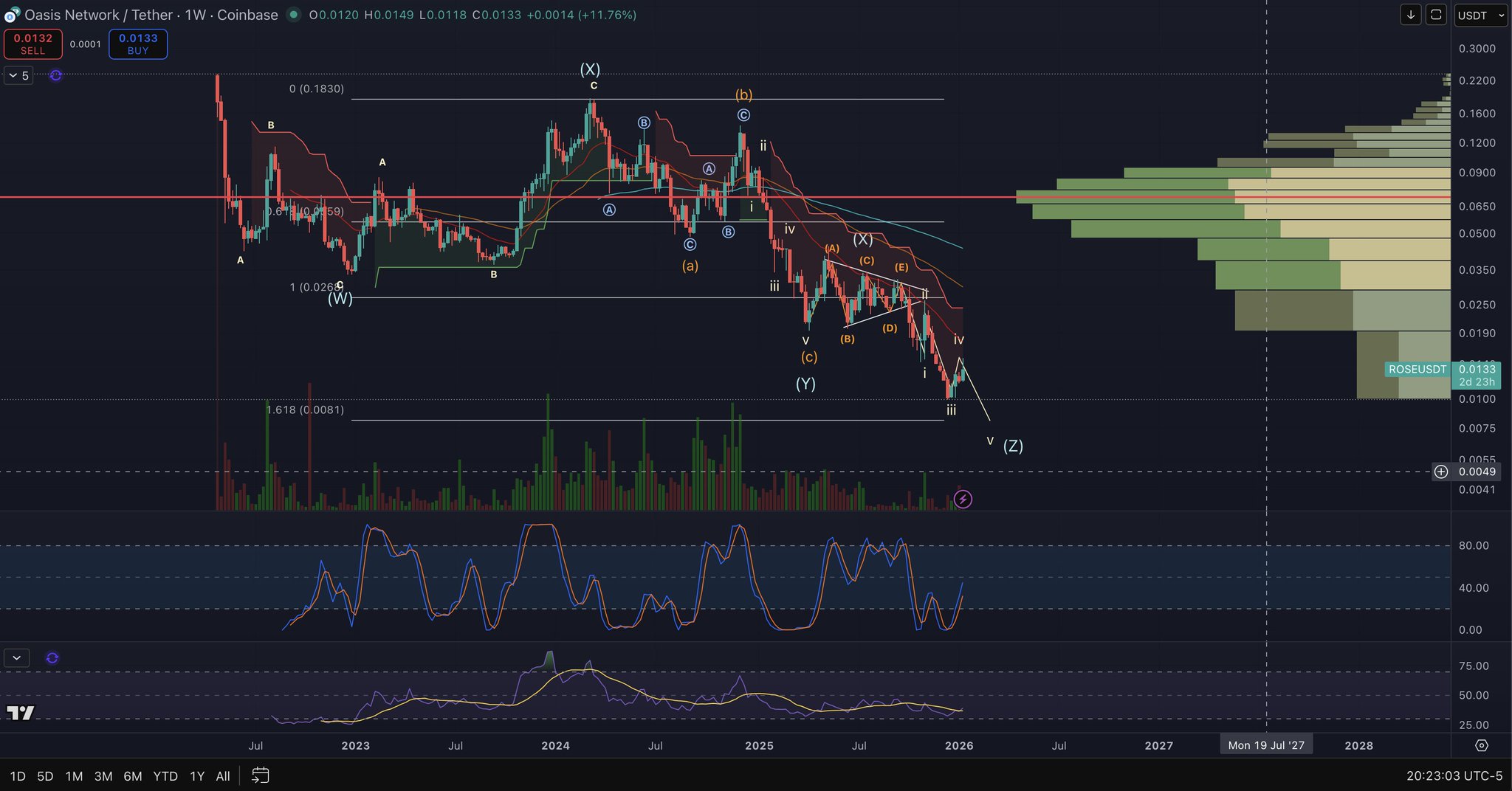Image resolution: width=1512 pixels, height=791 pixels.
Task: Click the square frame icon beside the USDT selector
Action: pyautogui.click(x=1436, y=15)
